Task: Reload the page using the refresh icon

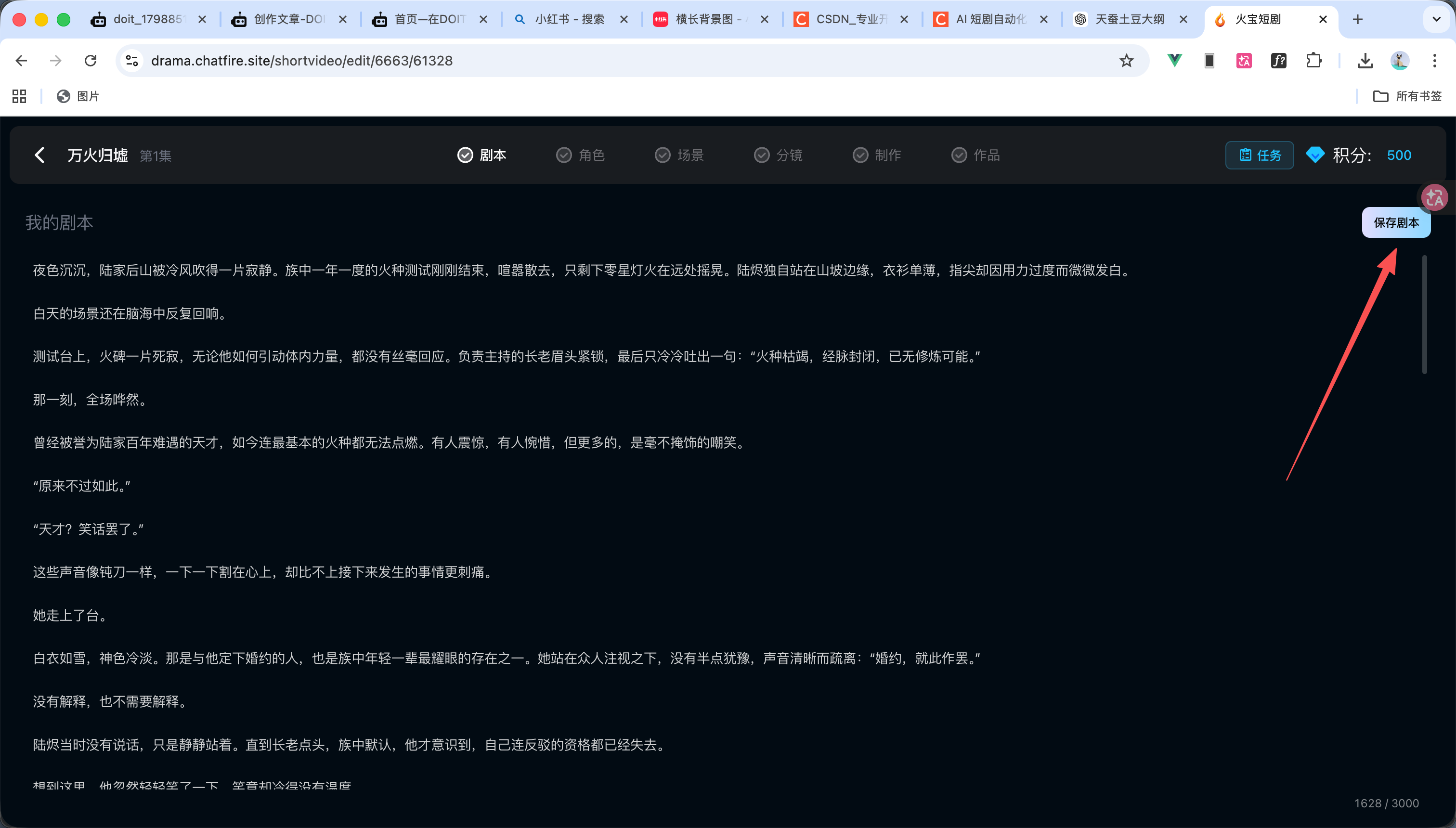Action: pos(91,60)
